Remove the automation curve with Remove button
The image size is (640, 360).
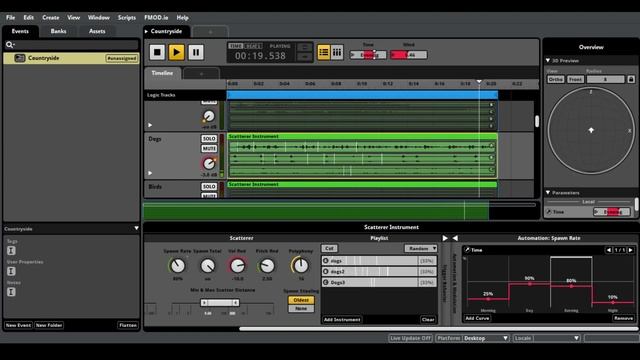623,318
